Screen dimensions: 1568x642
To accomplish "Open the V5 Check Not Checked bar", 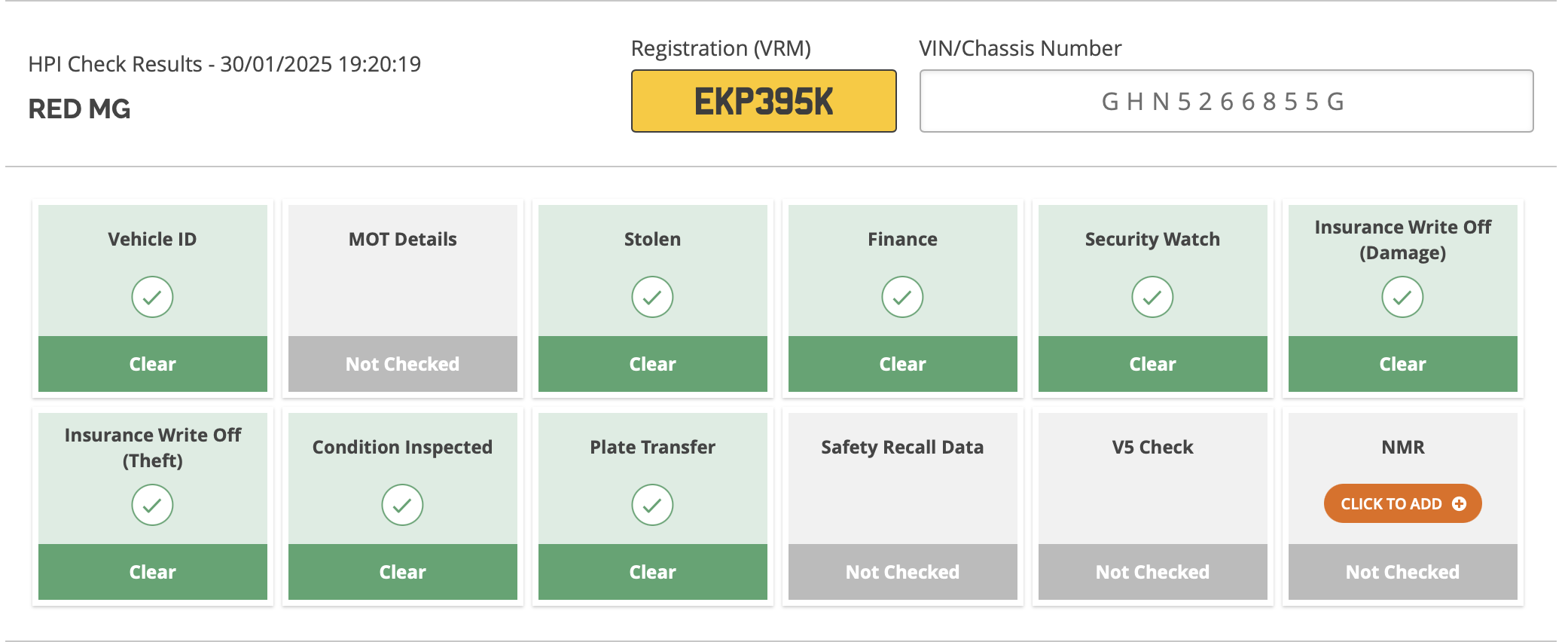I will 1153,572.
